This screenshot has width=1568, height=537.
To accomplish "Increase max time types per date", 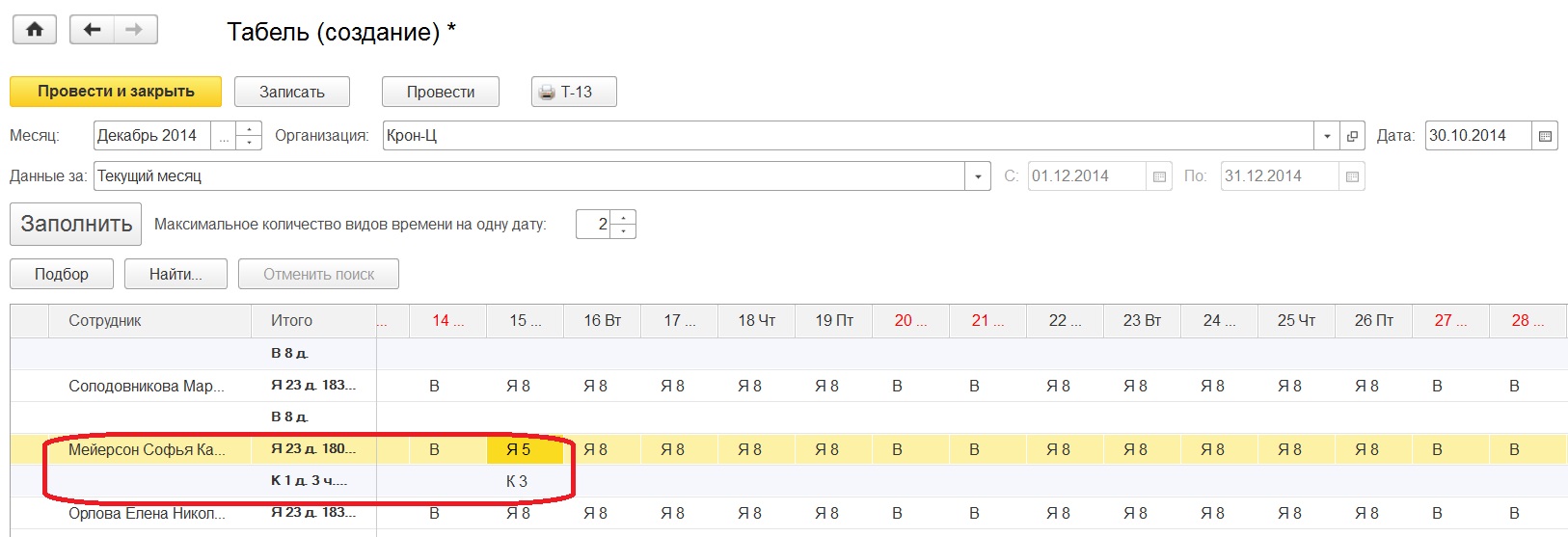I will [x=624, y=217].
